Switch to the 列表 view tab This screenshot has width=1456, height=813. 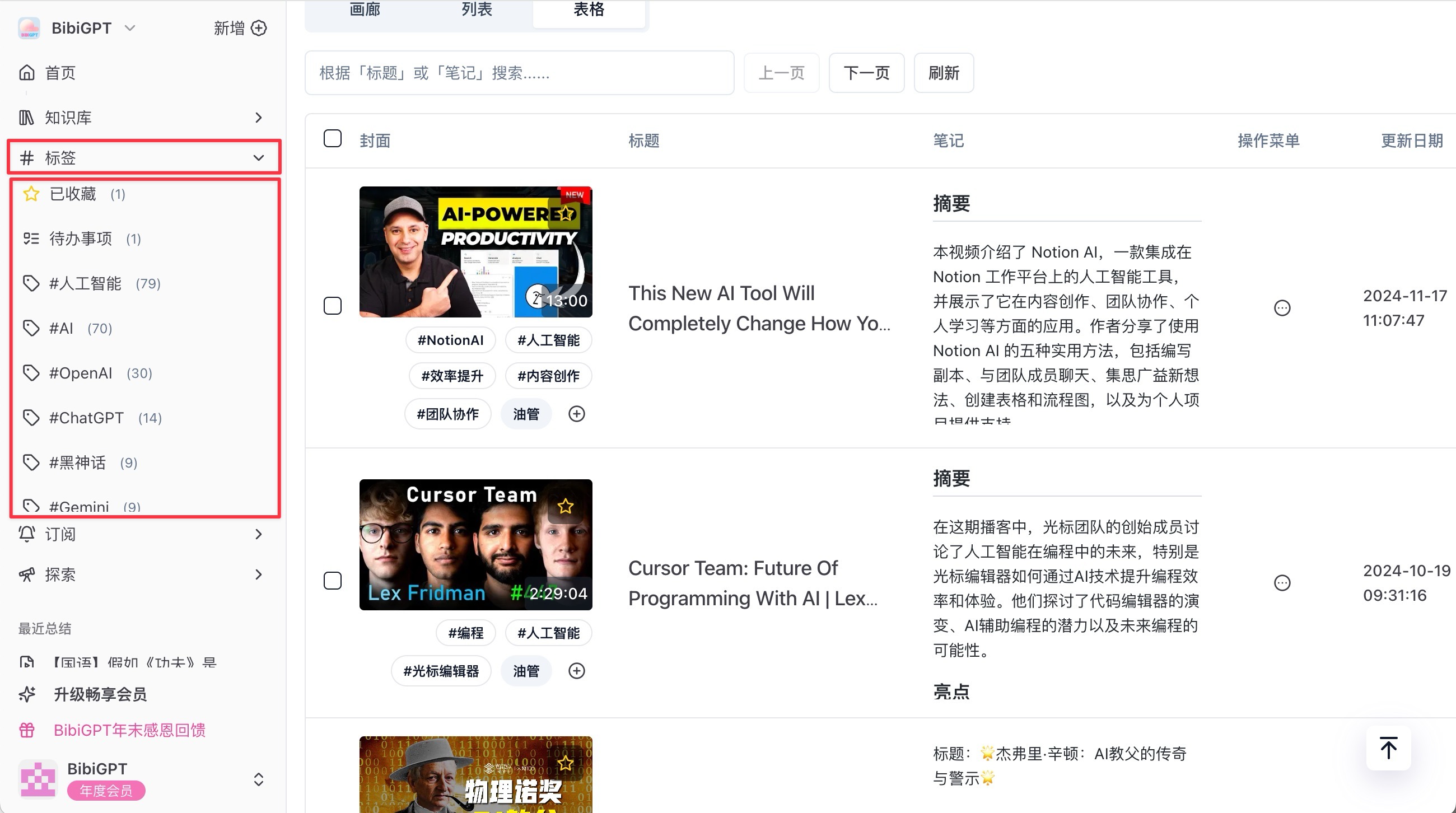click(x=477, y=10)
